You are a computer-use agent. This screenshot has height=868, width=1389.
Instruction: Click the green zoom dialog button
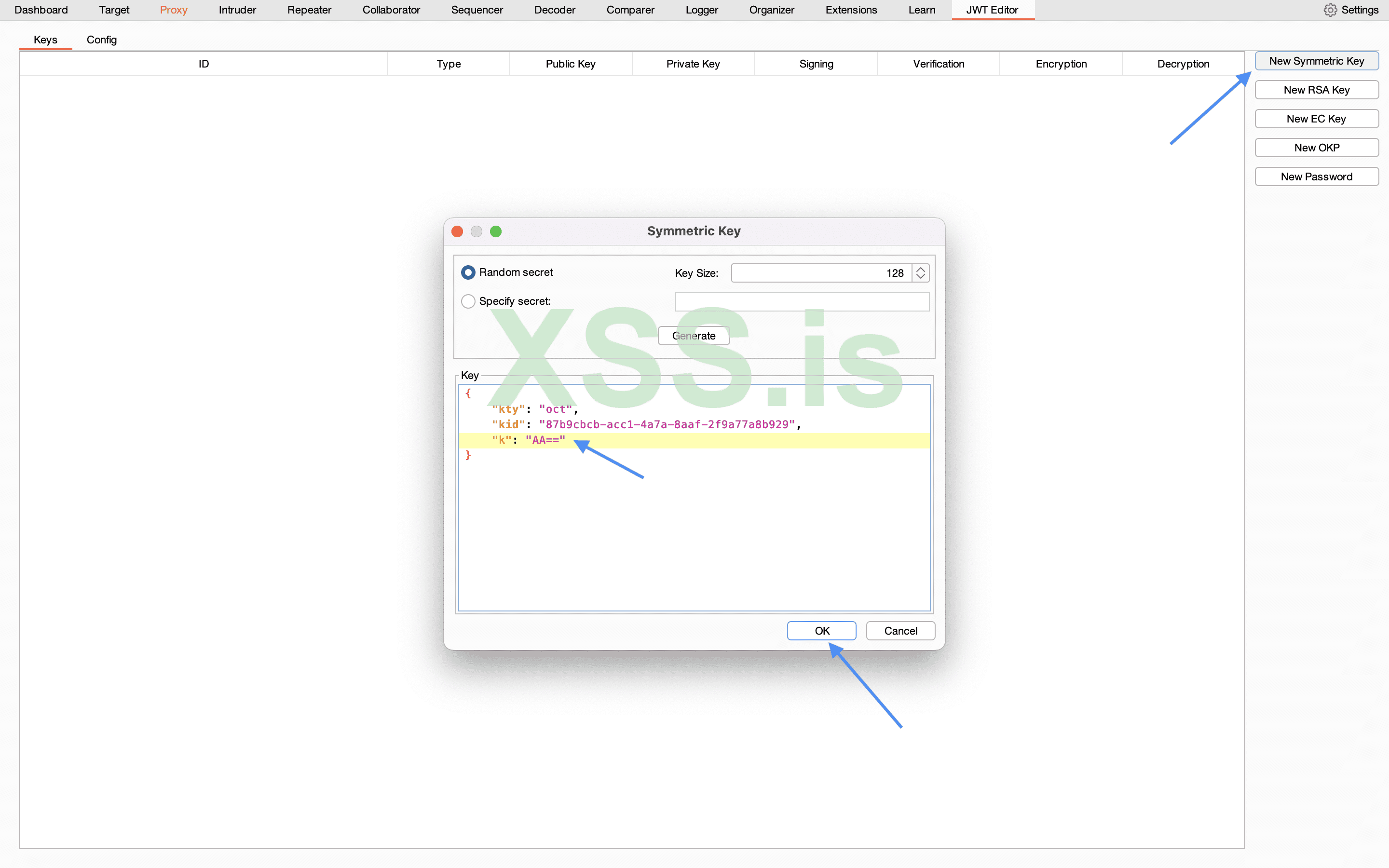tap(495, 231)
